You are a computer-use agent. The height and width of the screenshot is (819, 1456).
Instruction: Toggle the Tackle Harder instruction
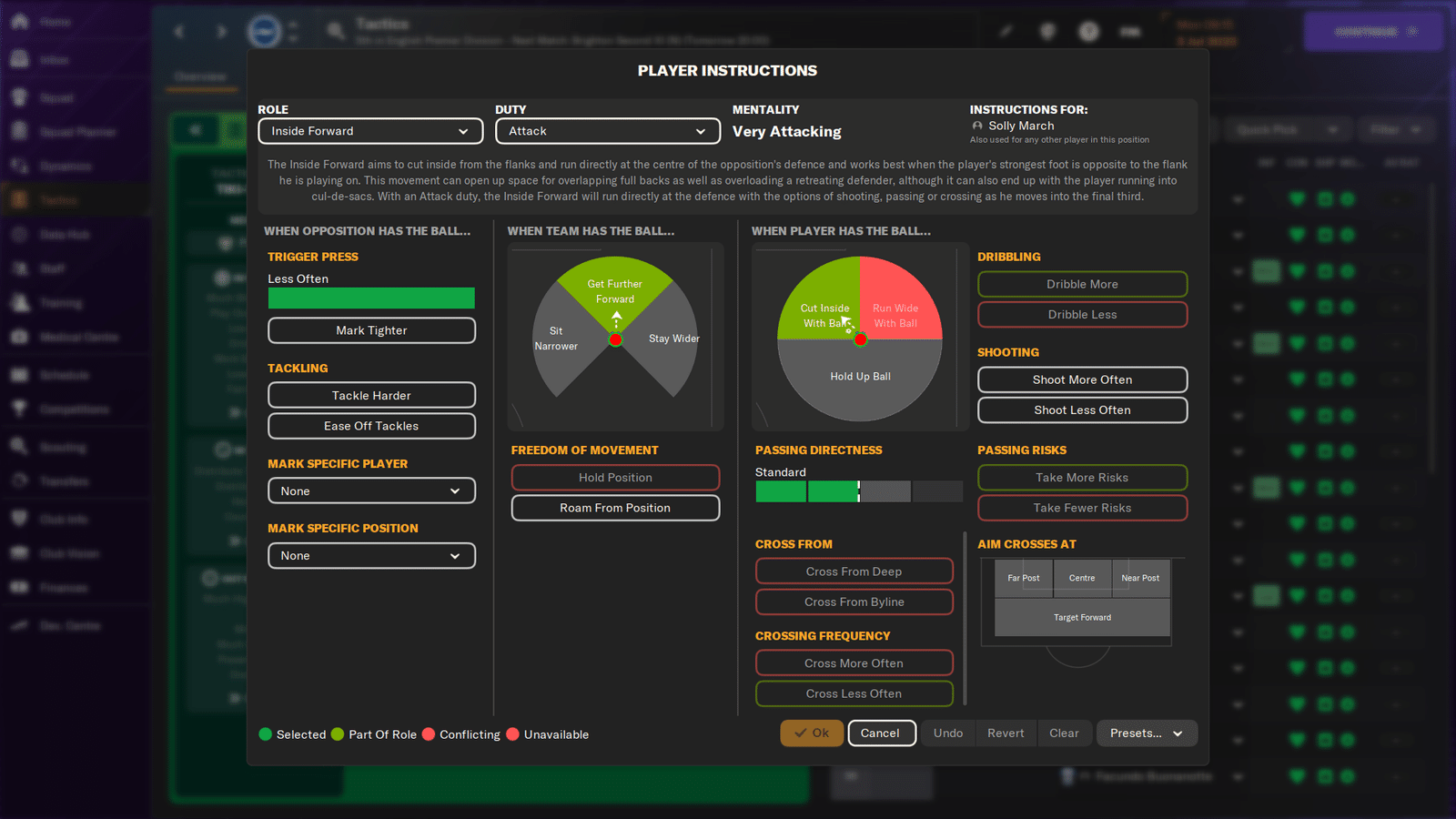coord(371,395)
